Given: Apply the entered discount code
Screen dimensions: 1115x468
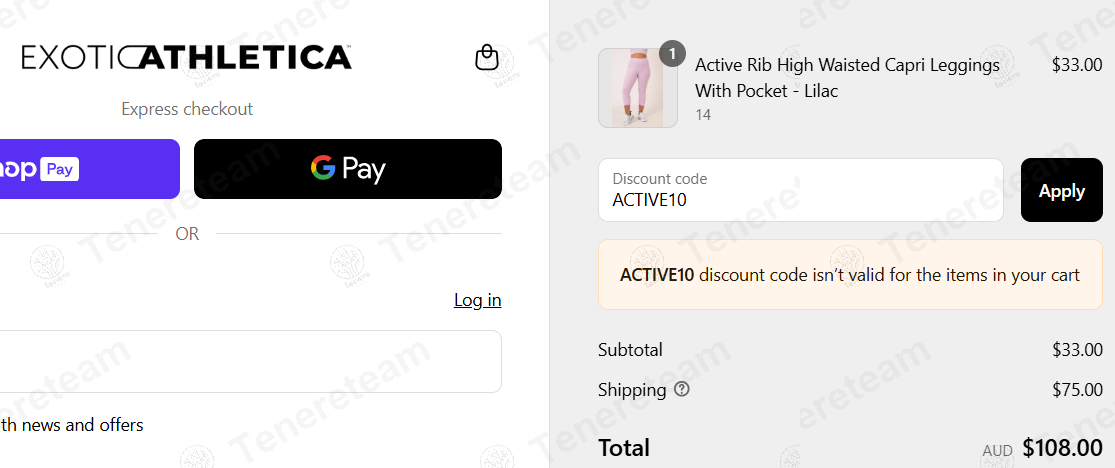Looking at the screenshot, I should click(x=1062, y=191).
